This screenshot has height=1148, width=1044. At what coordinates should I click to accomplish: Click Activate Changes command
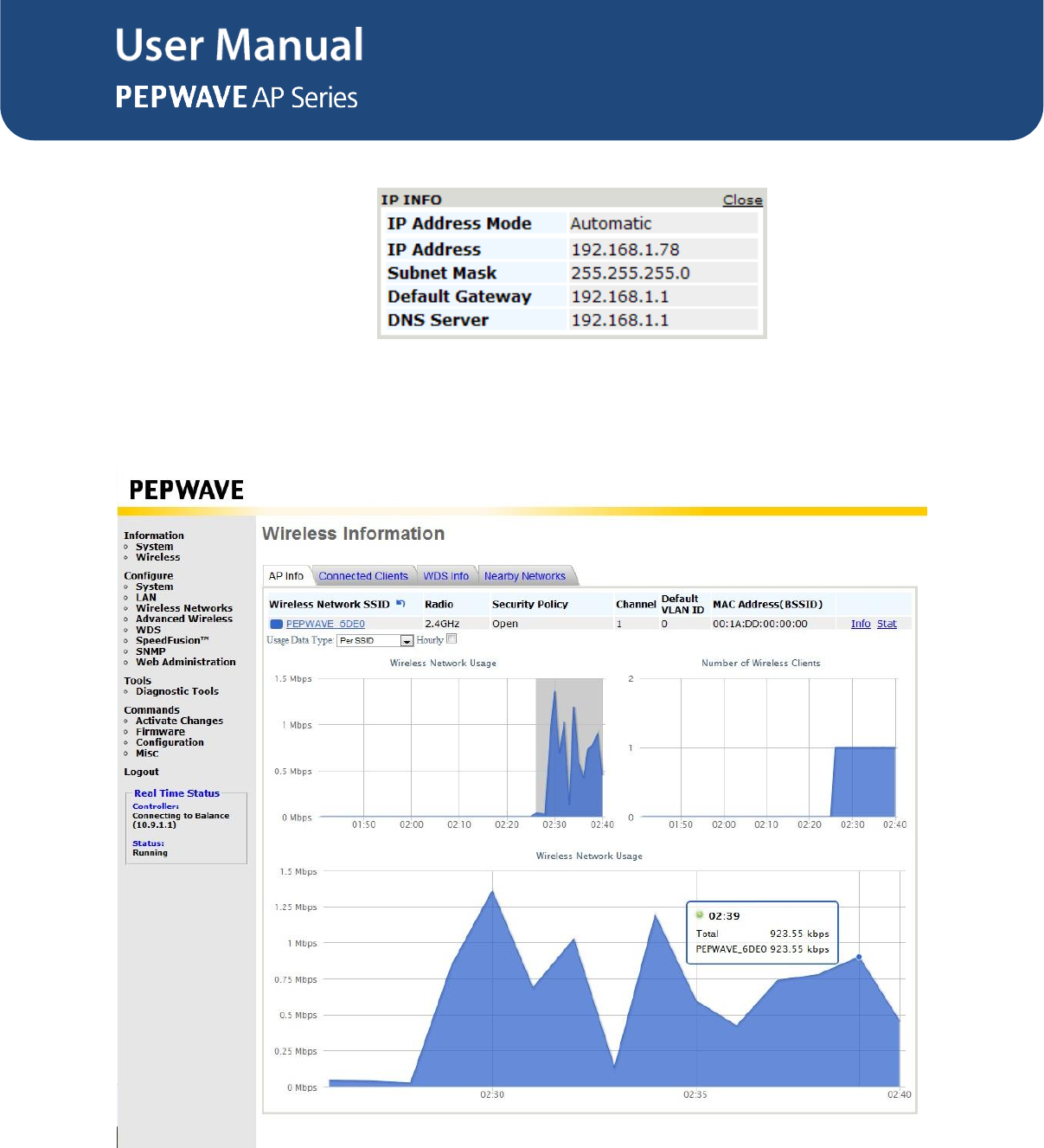179,721
